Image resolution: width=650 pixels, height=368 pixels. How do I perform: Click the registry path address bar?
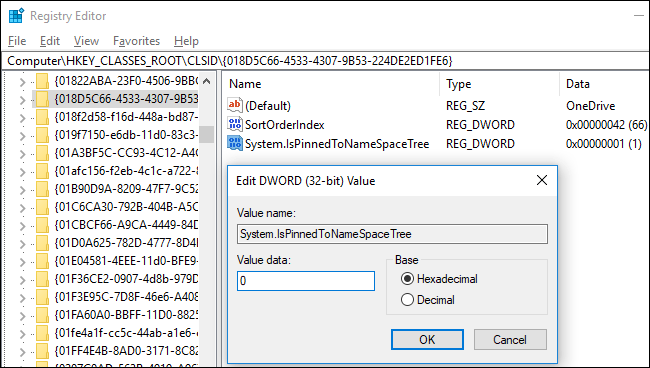325,61
